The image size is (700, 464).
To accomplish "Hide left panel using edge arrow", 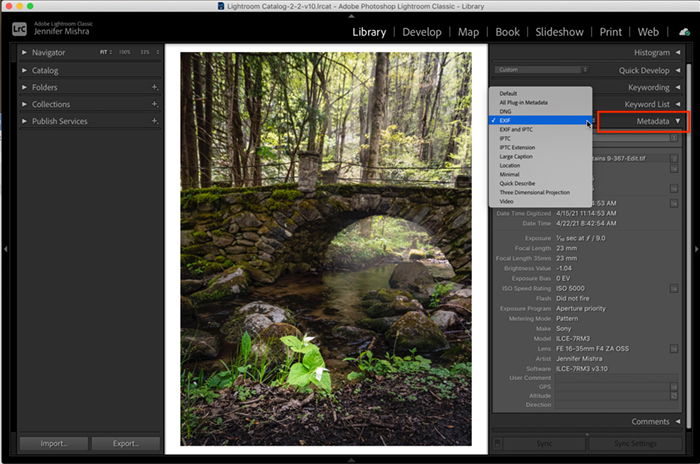I will (5, 249).
